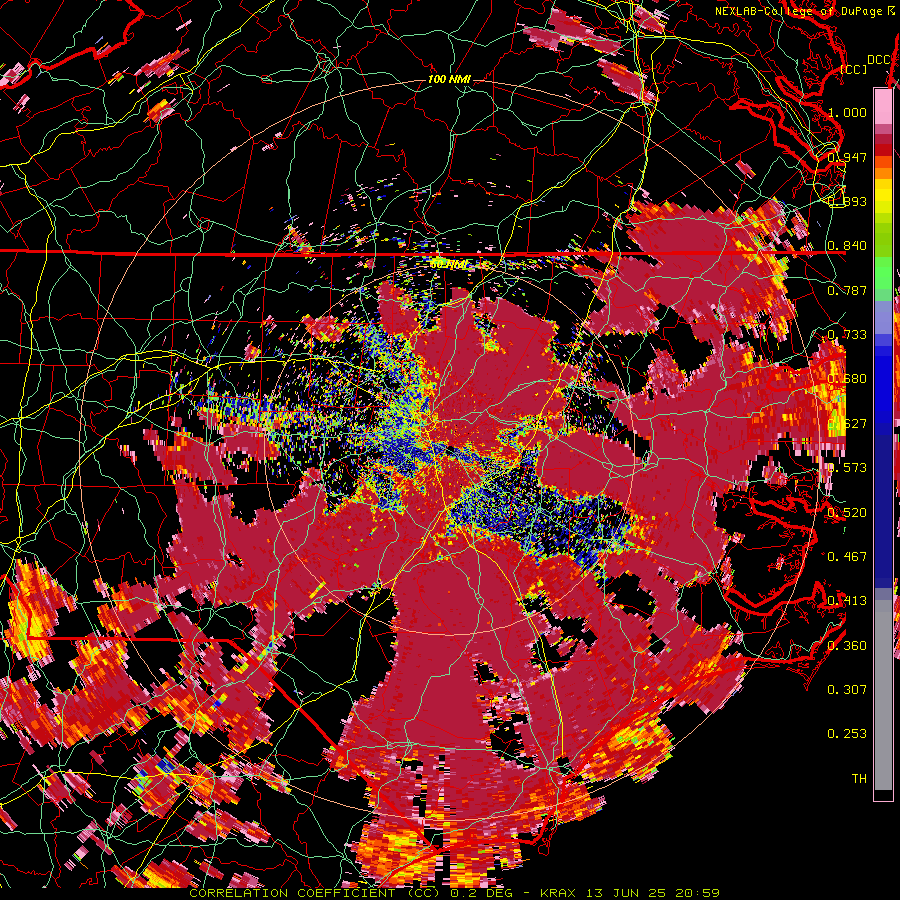The image size is (900, 900).
Task: Pick the bright green segment of the color bar
Action: coord(883,274)
